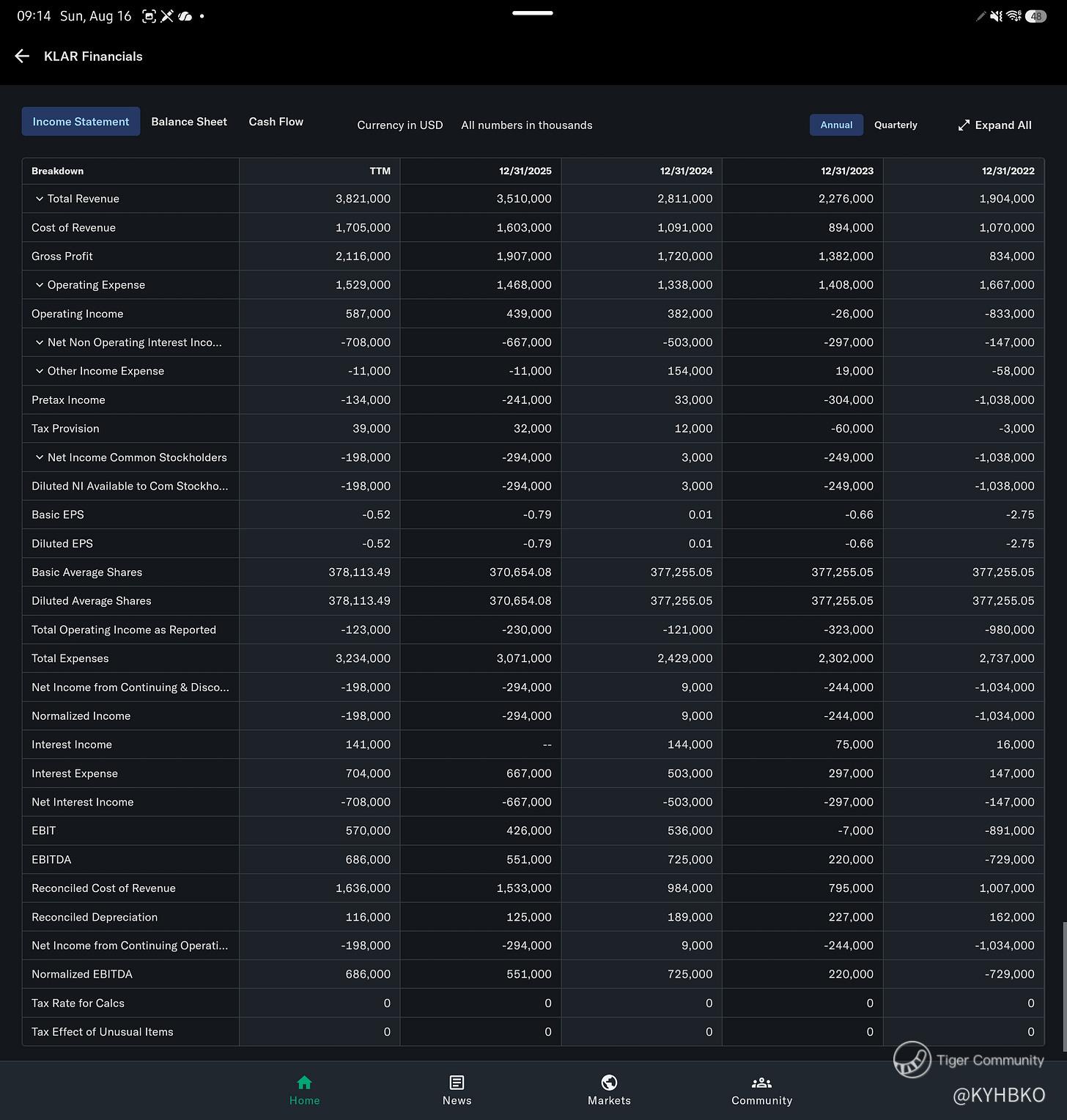
Task: Expand Net Income Common Stockholders chevron
Action: click(40, 457)
